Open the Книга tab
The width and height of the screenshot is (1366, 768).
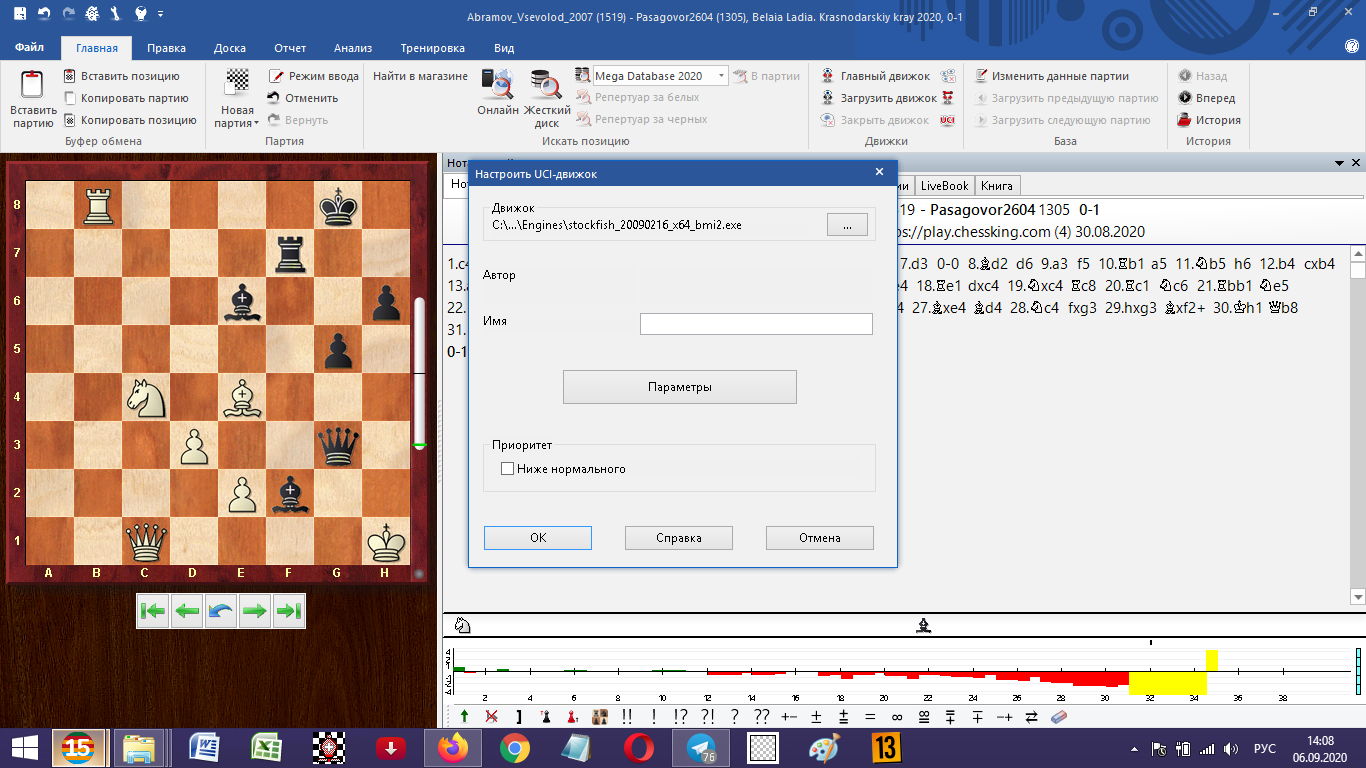pyautogui.click(x=997, y=186)
